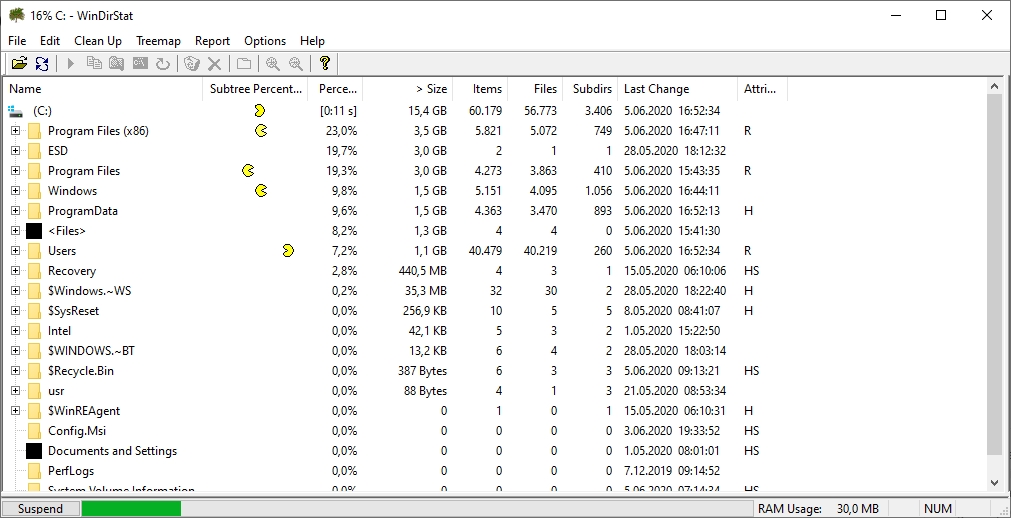Click the vertical scrollbar up arrow
This screenshot has width=1011, height=518.
tap(994, 86)
